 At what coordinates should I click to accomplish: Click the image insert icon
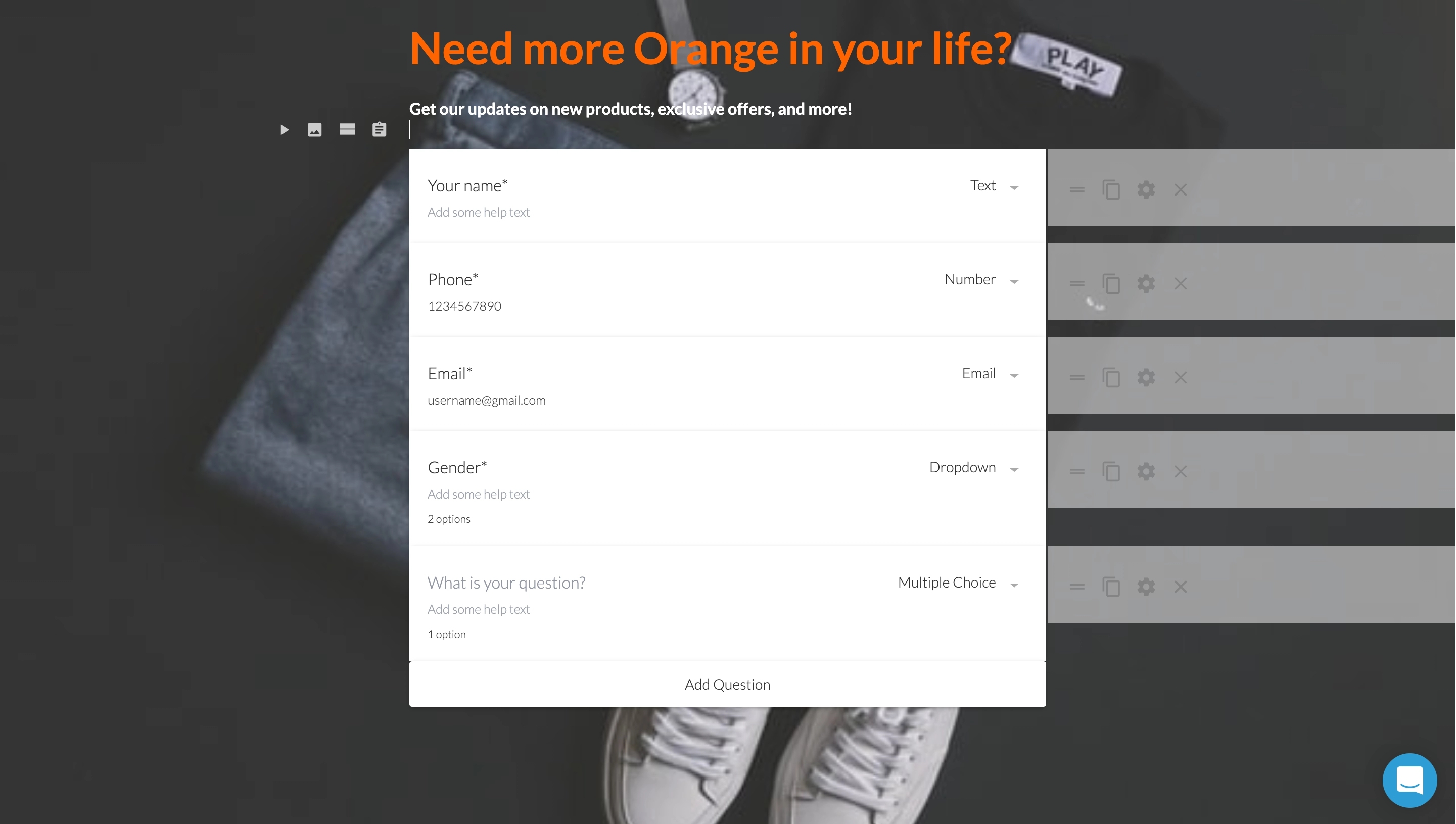tap(315, 130)
